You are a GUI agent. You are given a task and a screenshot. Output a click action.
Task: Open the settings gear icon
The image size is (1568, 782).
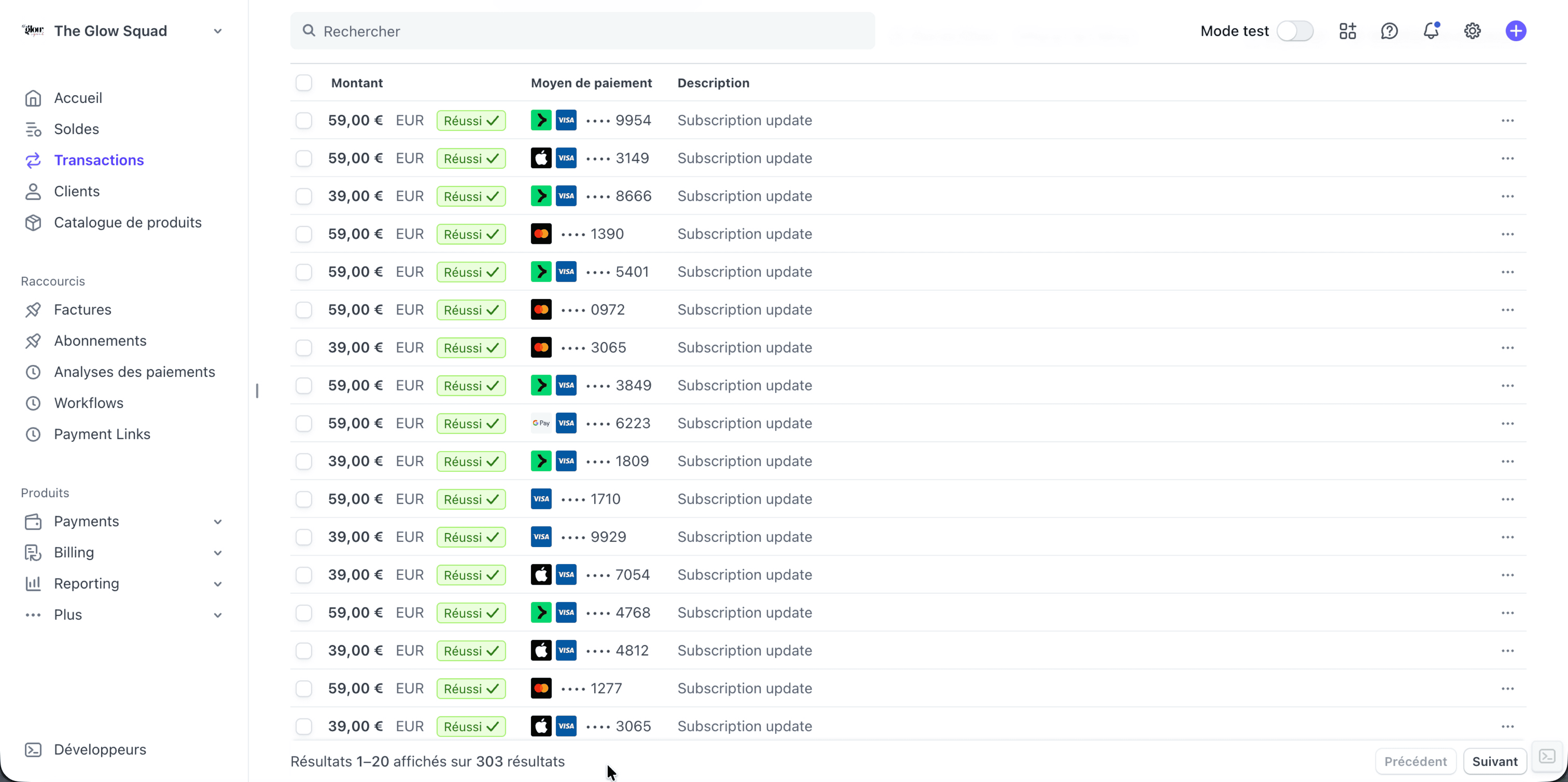coord(1472,31)
